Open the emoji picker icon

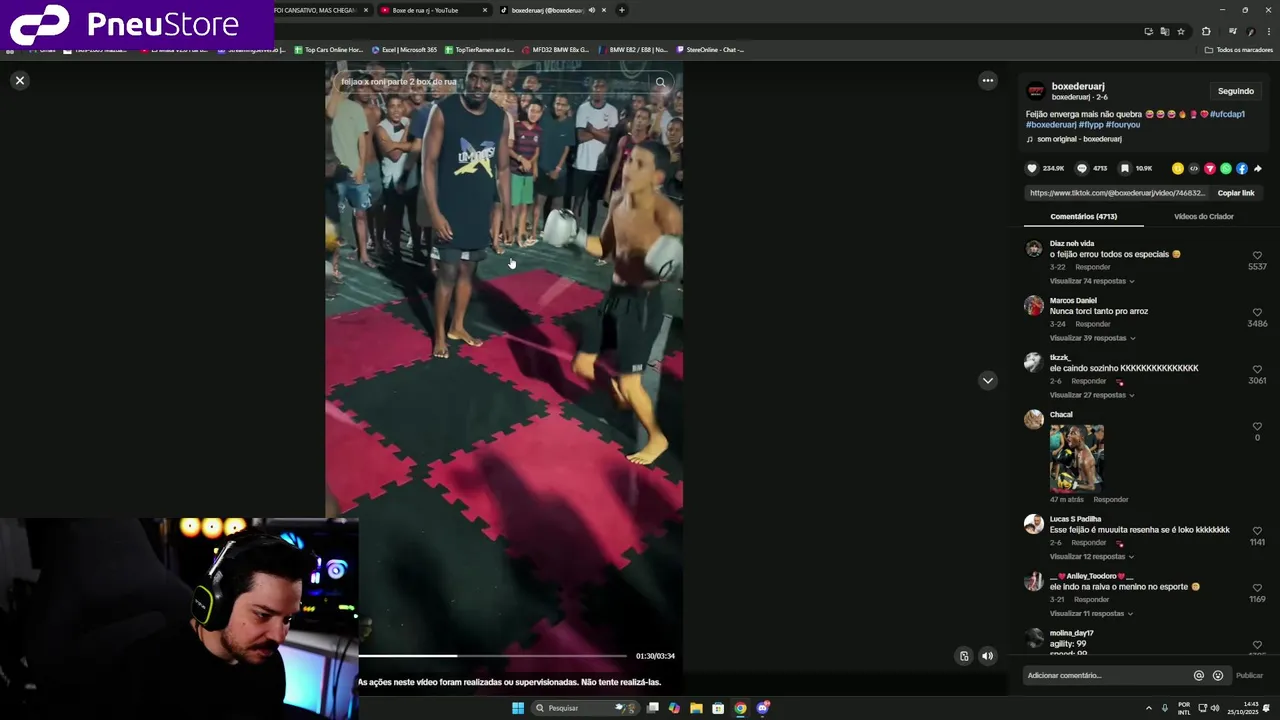[x=1217, y=675]
